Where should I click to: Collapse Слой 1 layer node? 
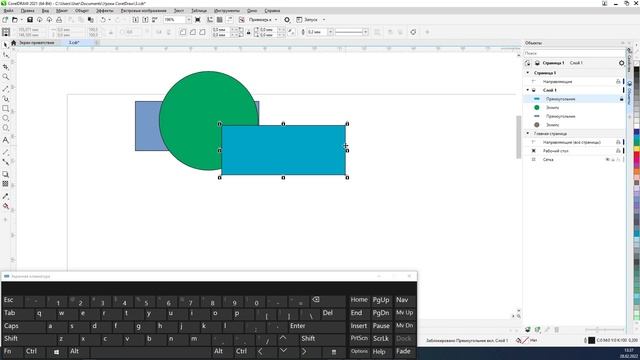[528, 90]
